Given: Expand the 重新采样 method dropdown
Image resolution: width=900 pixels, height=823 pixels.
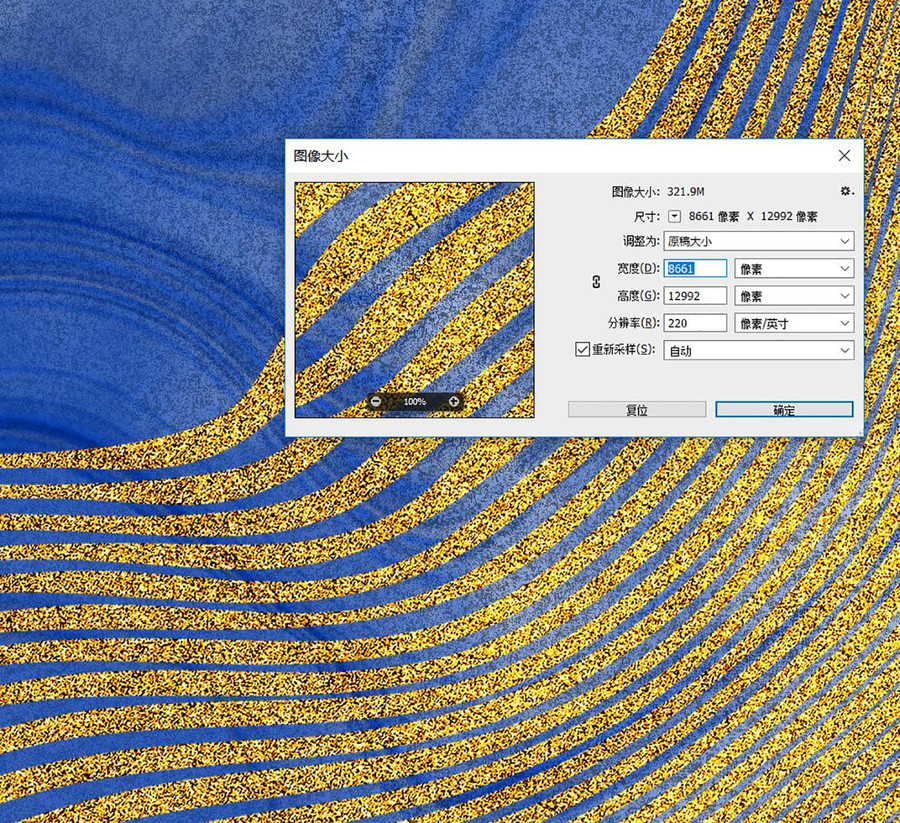Looking at the screenshot, I should click(759, 350).
